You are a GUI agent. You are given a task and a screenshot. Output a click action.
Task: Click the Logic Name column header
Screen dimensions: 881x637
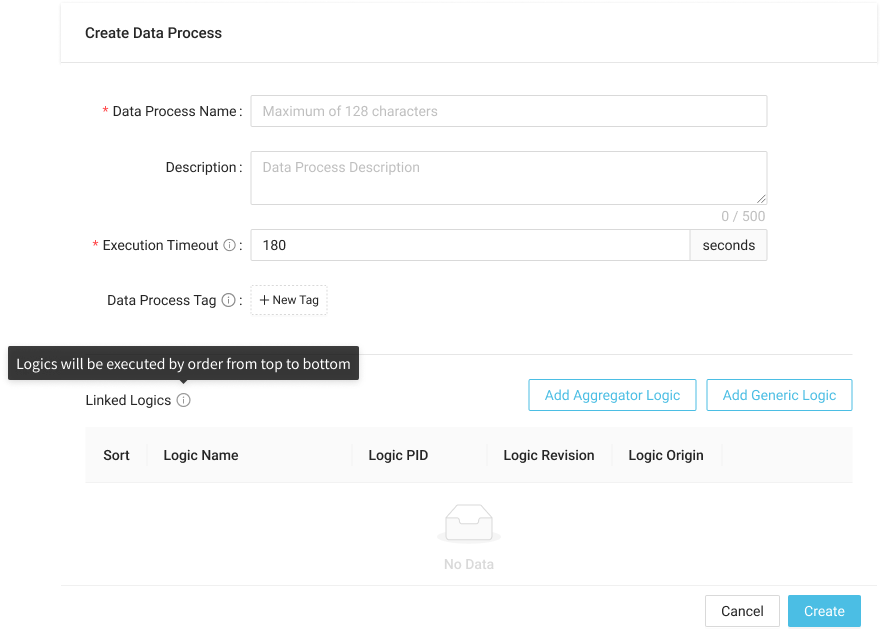pyautogui.click(x=201, y=455)
